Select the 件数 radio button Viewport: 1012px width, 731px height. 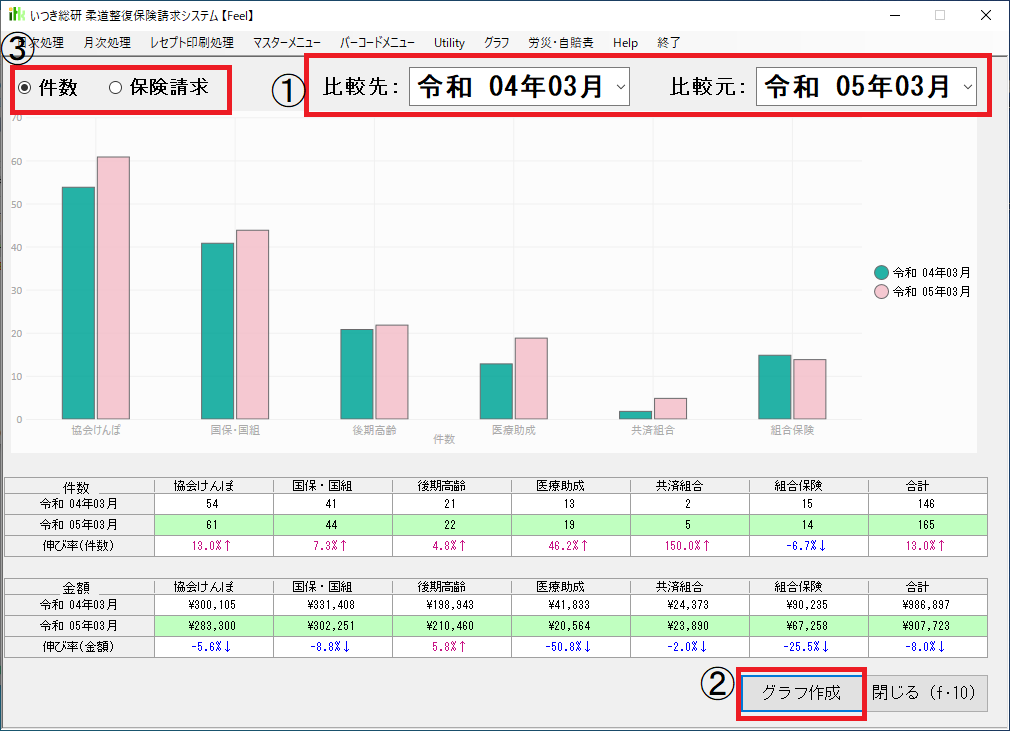pos(26,87)
